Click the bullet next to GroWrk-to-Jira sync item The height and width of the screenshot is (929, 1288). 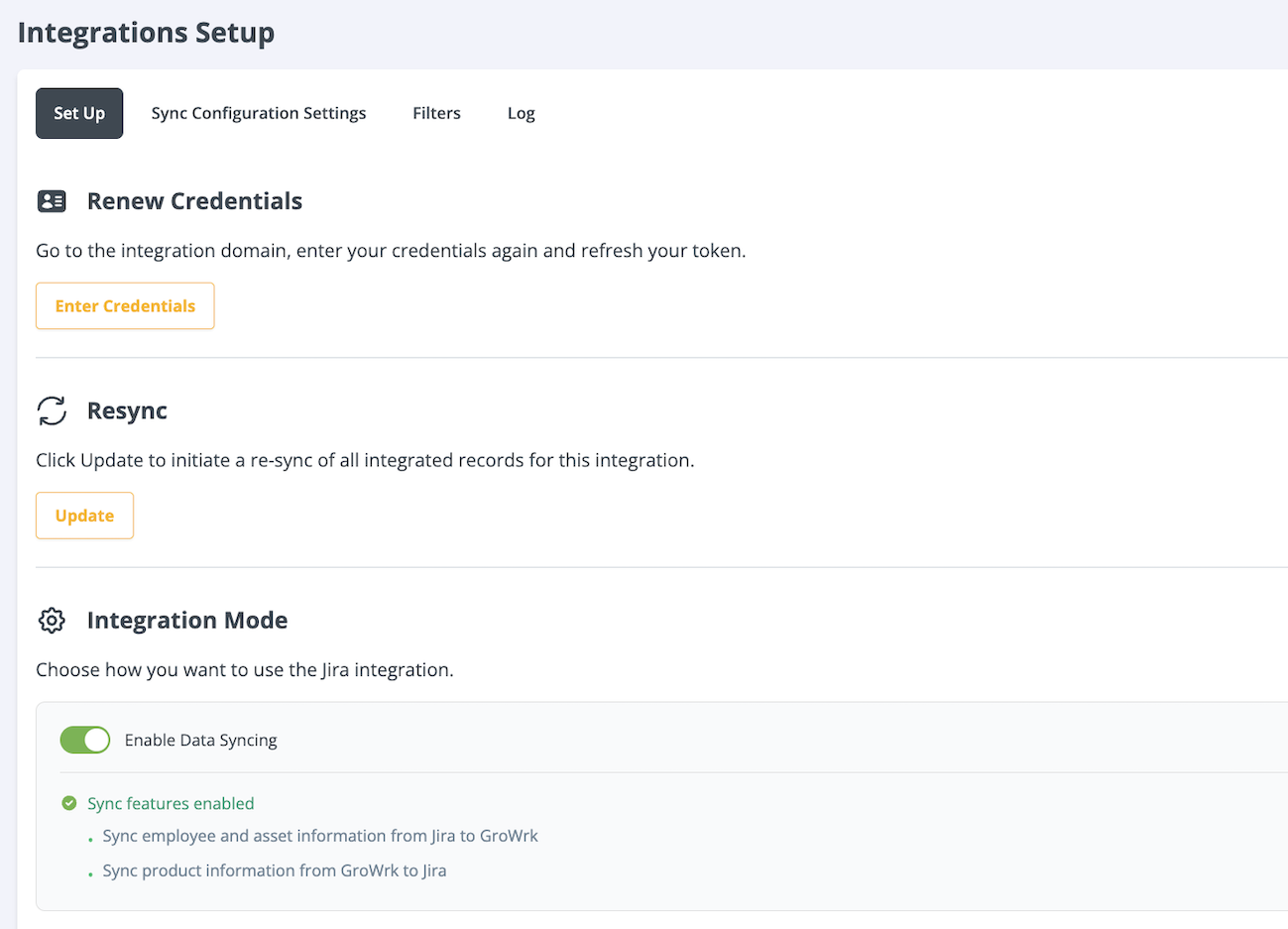pyautogui.click(x=91, y=872)
